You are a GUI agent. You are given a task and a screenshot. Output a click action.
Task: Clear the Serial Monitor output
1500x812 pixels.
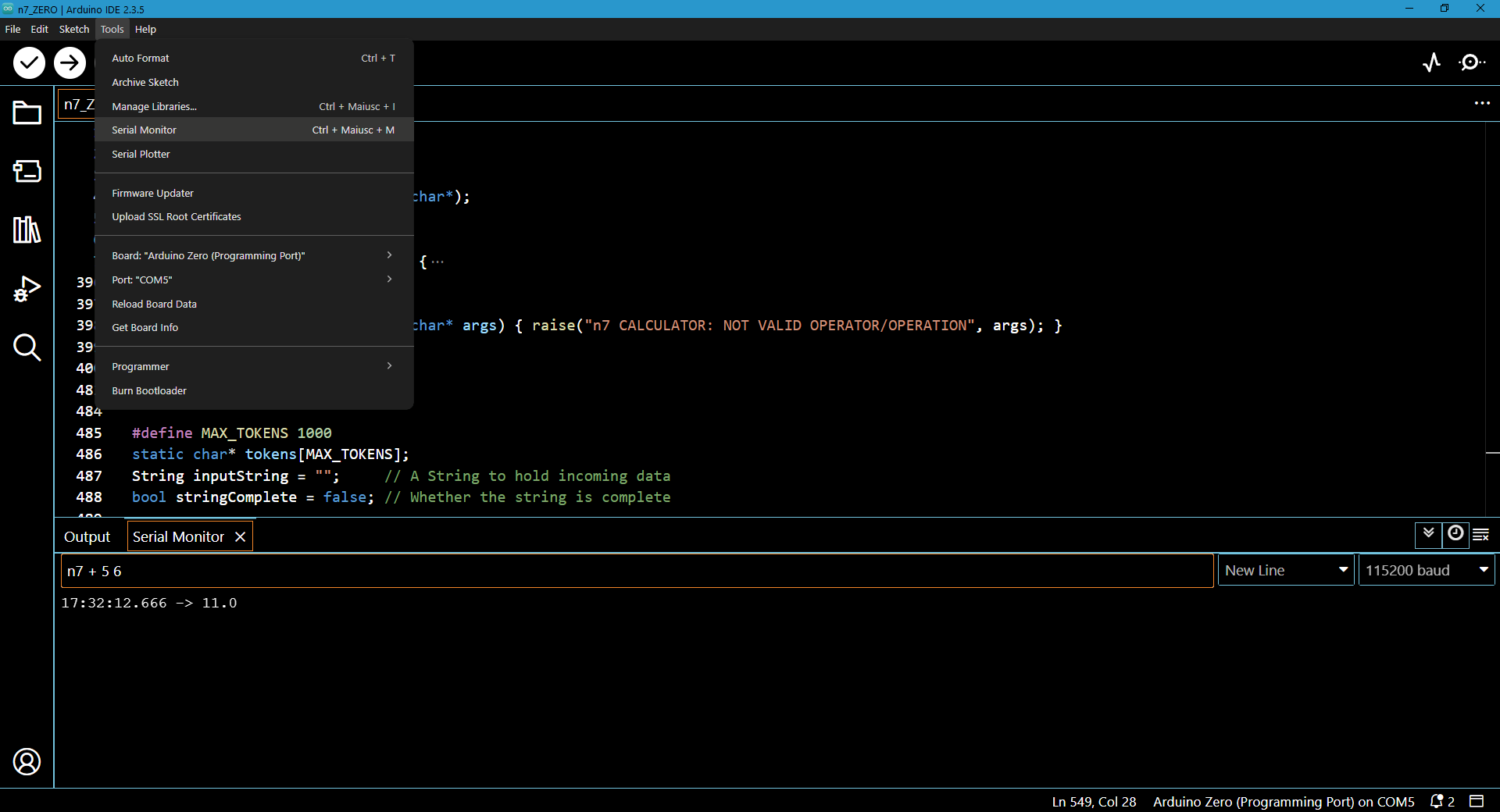pyautogui.click(x=1480, y=535)
